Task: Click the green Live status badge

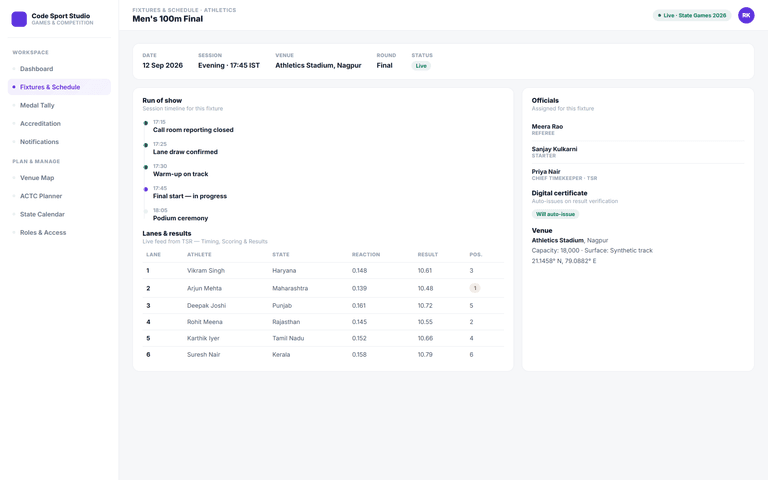Action: (421, 66)
